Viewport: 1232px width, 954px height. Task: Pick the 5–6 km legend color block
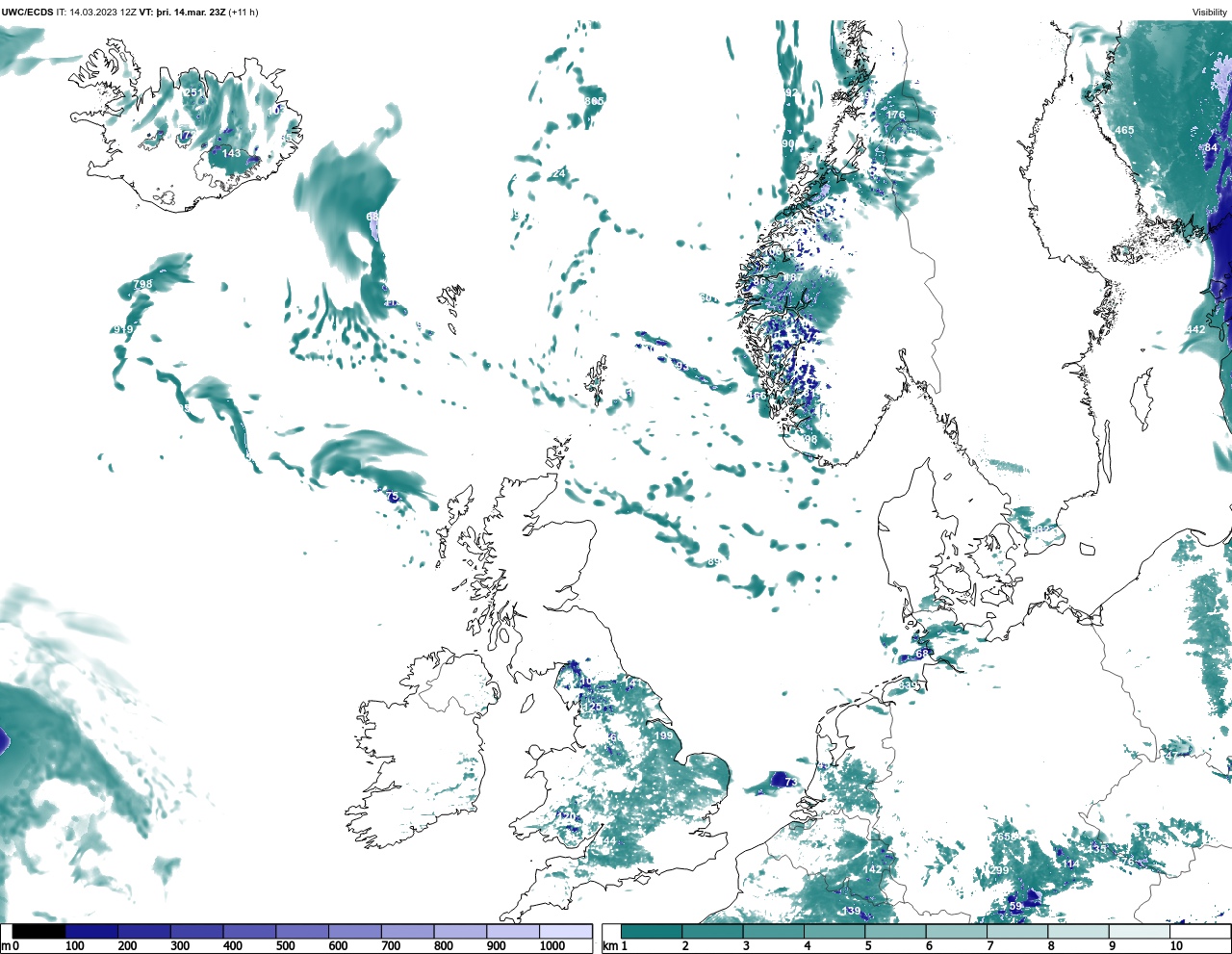(895, 931)
